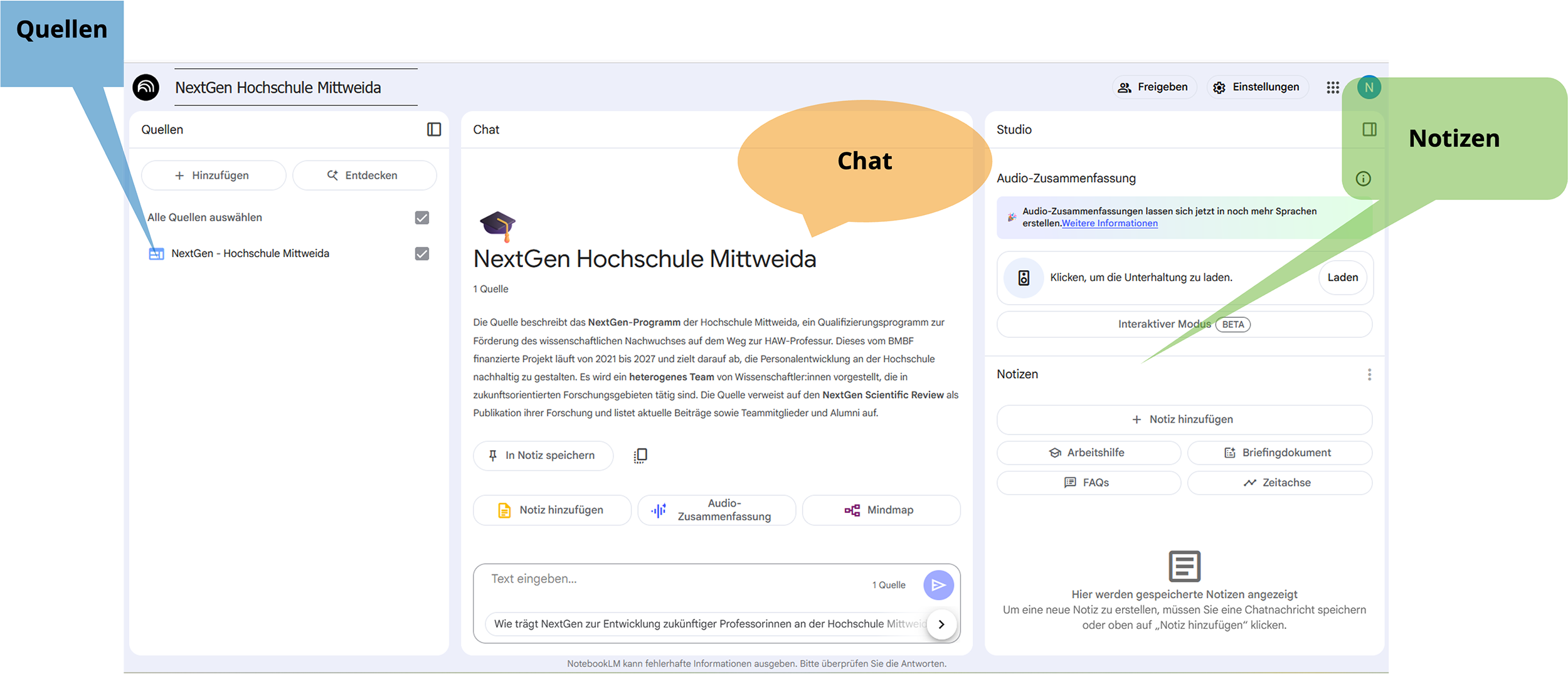Click the copy summary icon

640,456
